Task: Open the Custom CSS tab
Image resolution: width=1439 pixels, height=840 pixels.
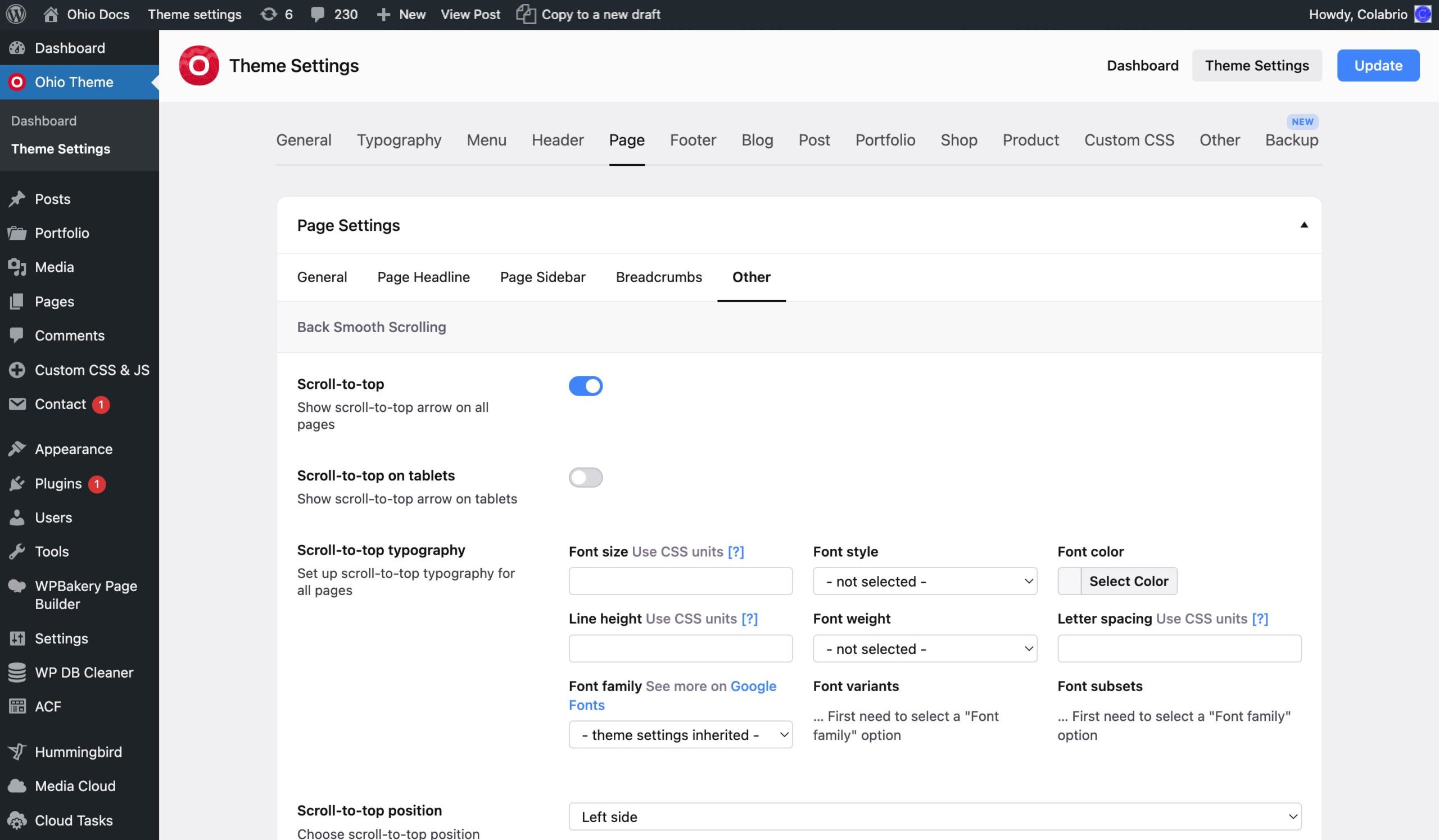Action: [1128, 140]
